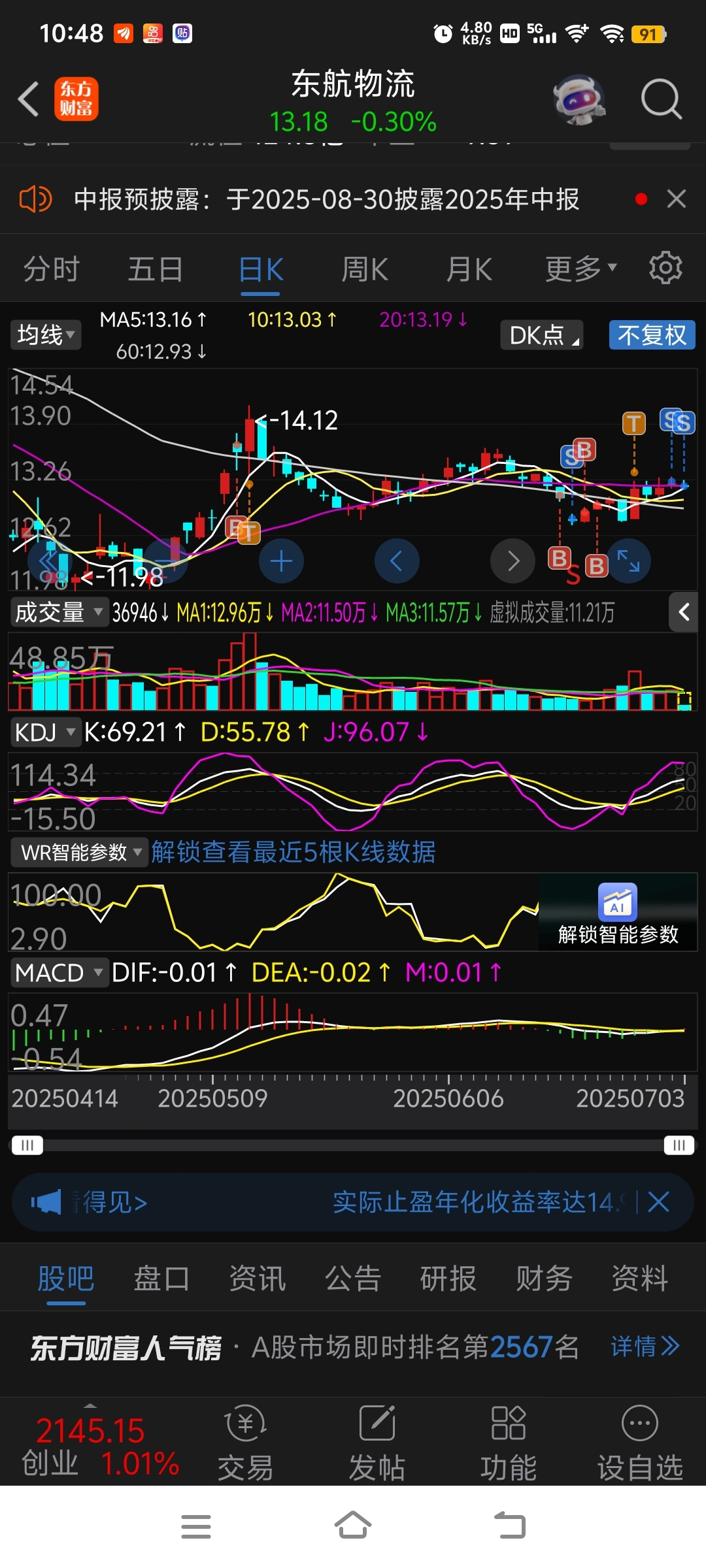This screenshot has height=1568, width=706.
Task: Open the DK点 dropdown
Action: [541, 335]
